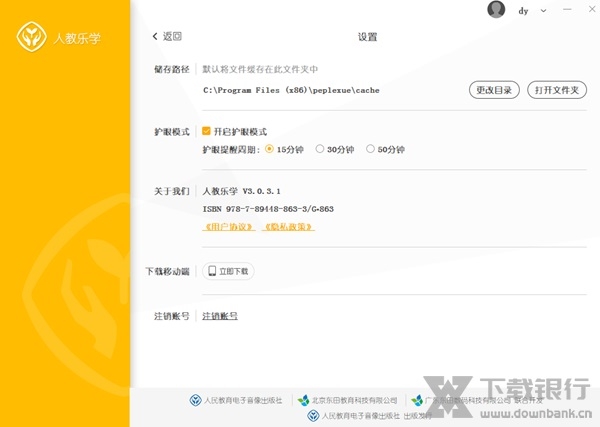
Task: Open the user avatar profile picture
Action: [496, 9]
